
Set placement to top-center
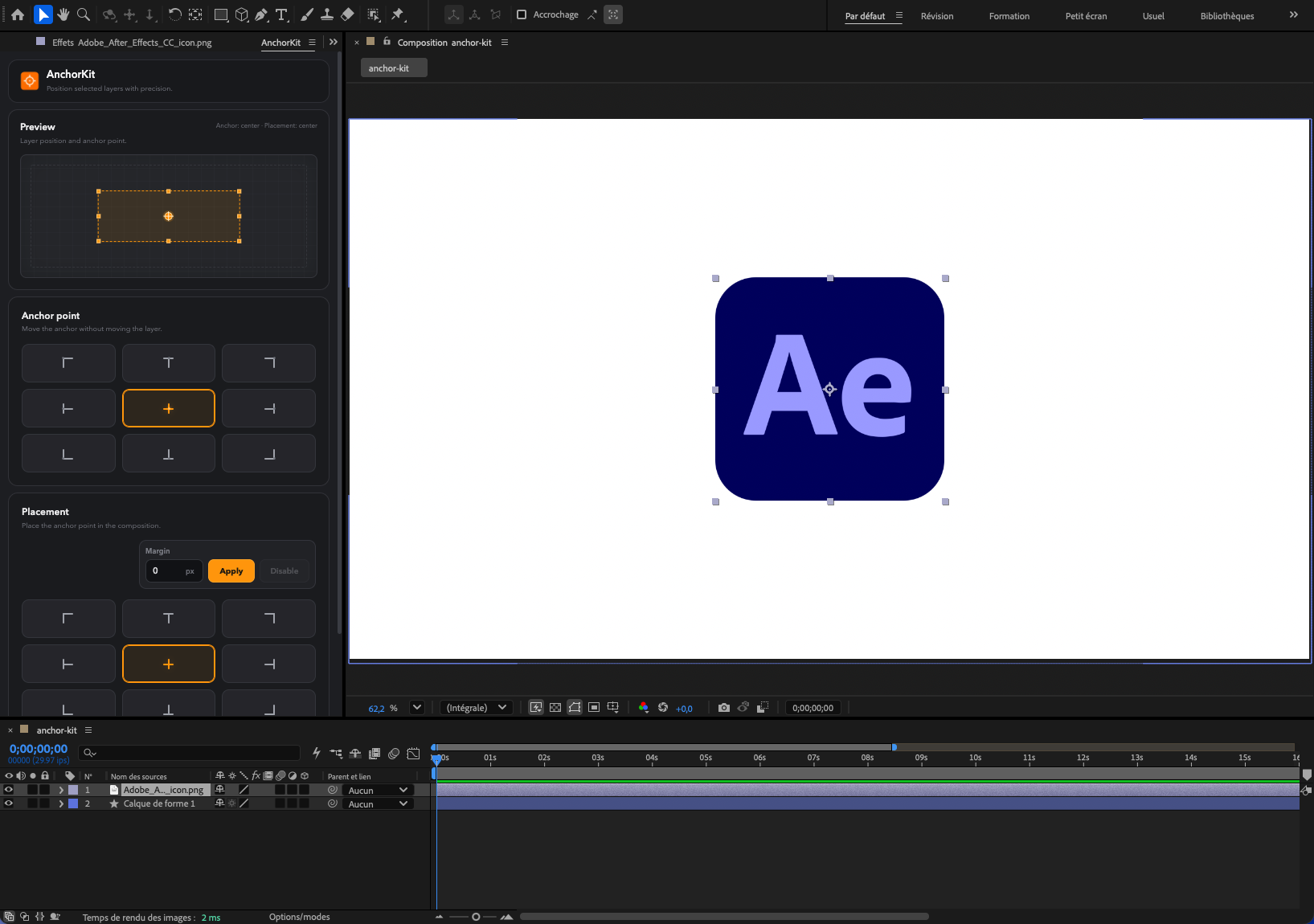pos(169,619)
